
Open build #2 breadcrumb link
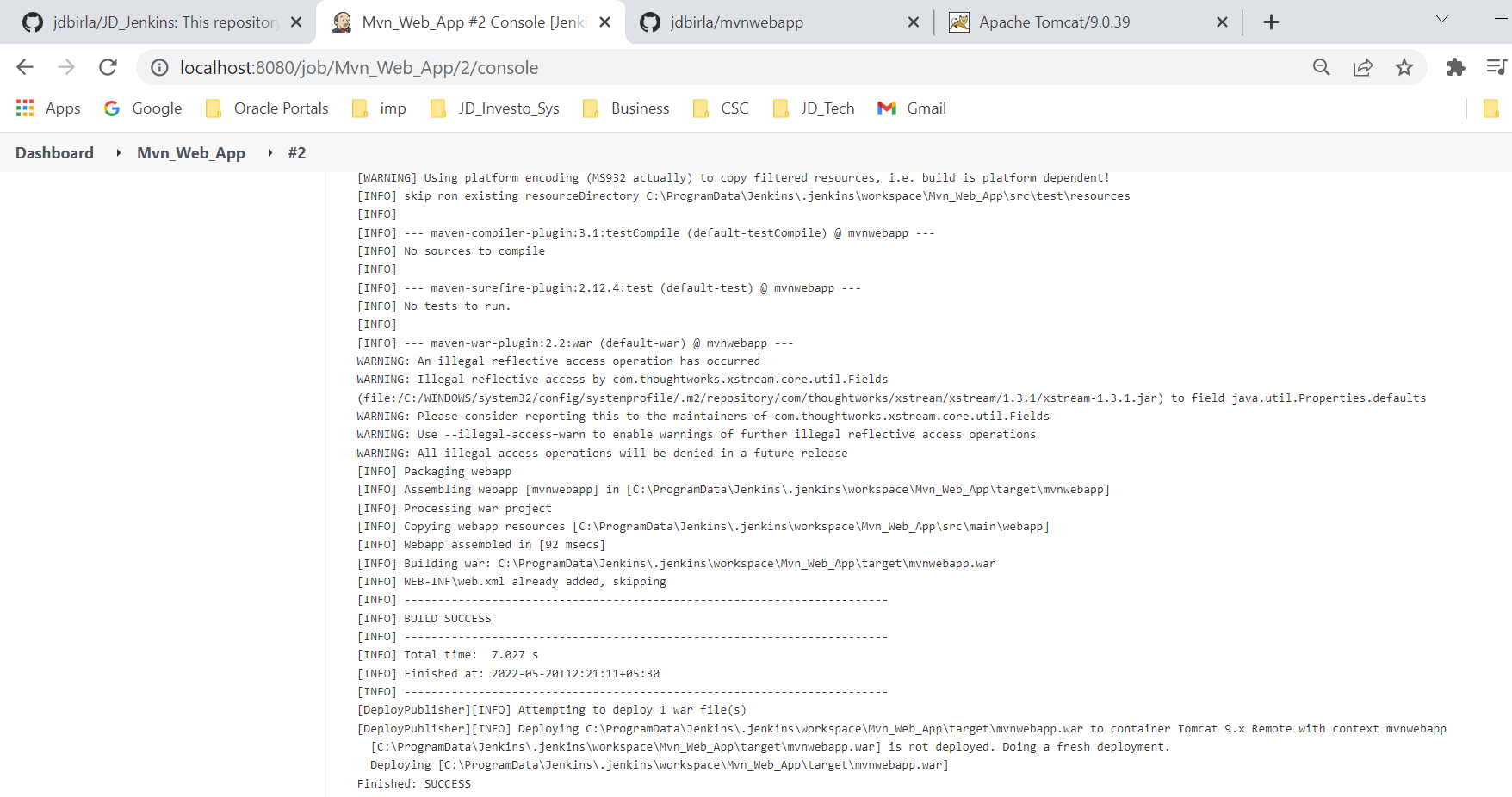297,153
